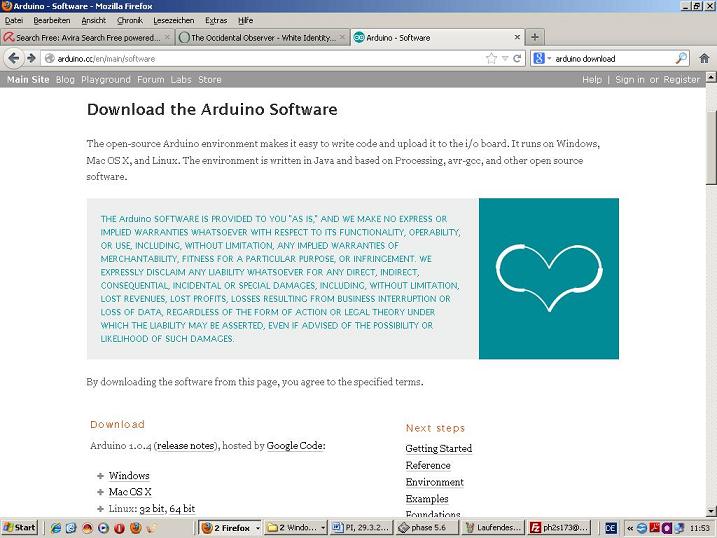Screen dimensions: 717x538
Task: Go back with the browser back arrow
Action: tap(14, 59)
